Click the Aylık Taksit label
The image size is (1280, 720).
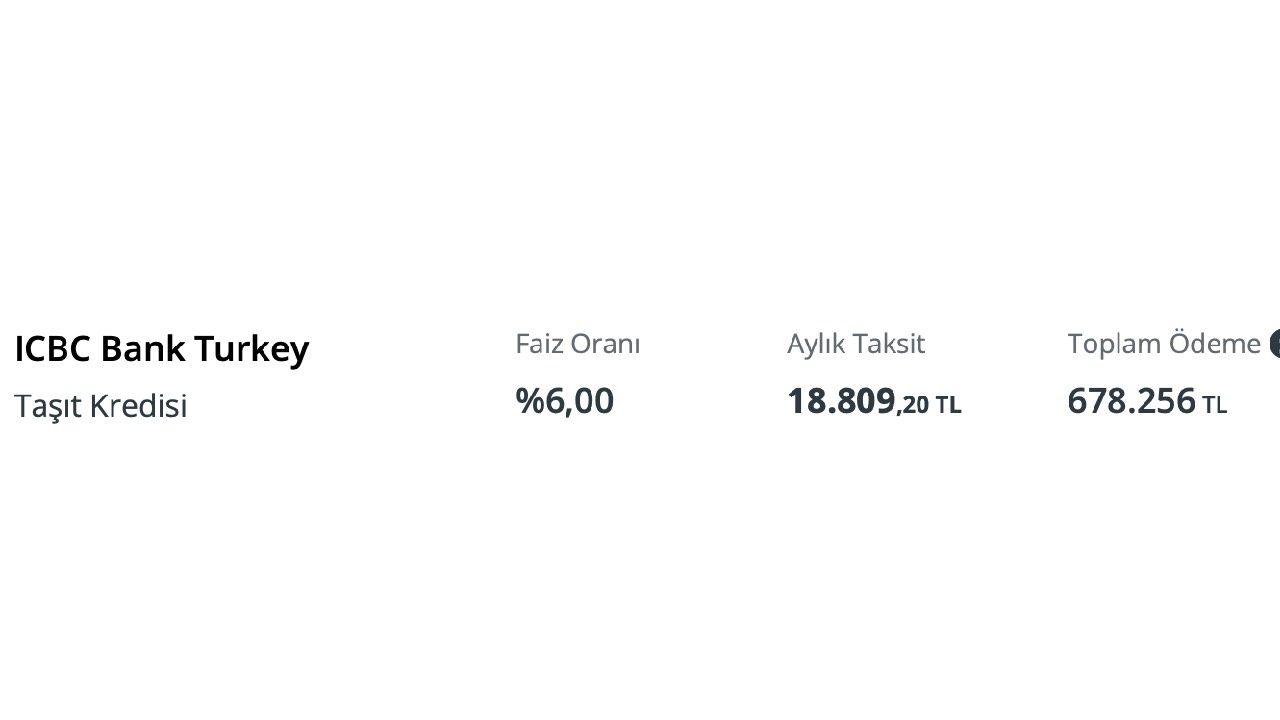pos(856,344)
